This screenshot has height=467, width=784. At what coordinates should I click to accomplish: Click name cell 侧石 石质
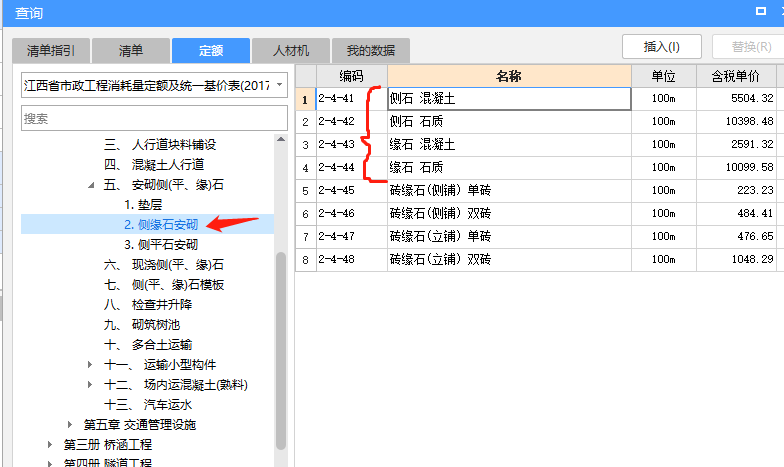click(509, 122)
